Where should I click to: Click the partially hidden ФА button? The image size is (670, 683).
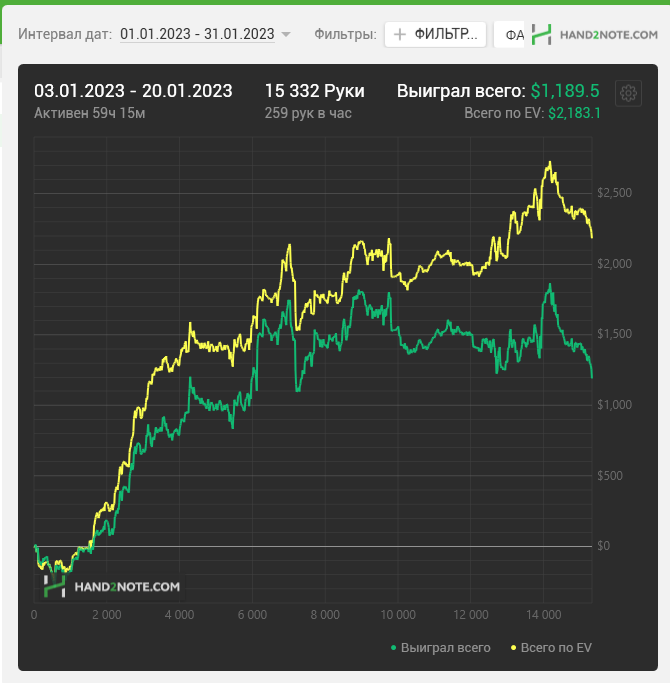point(509,34)
